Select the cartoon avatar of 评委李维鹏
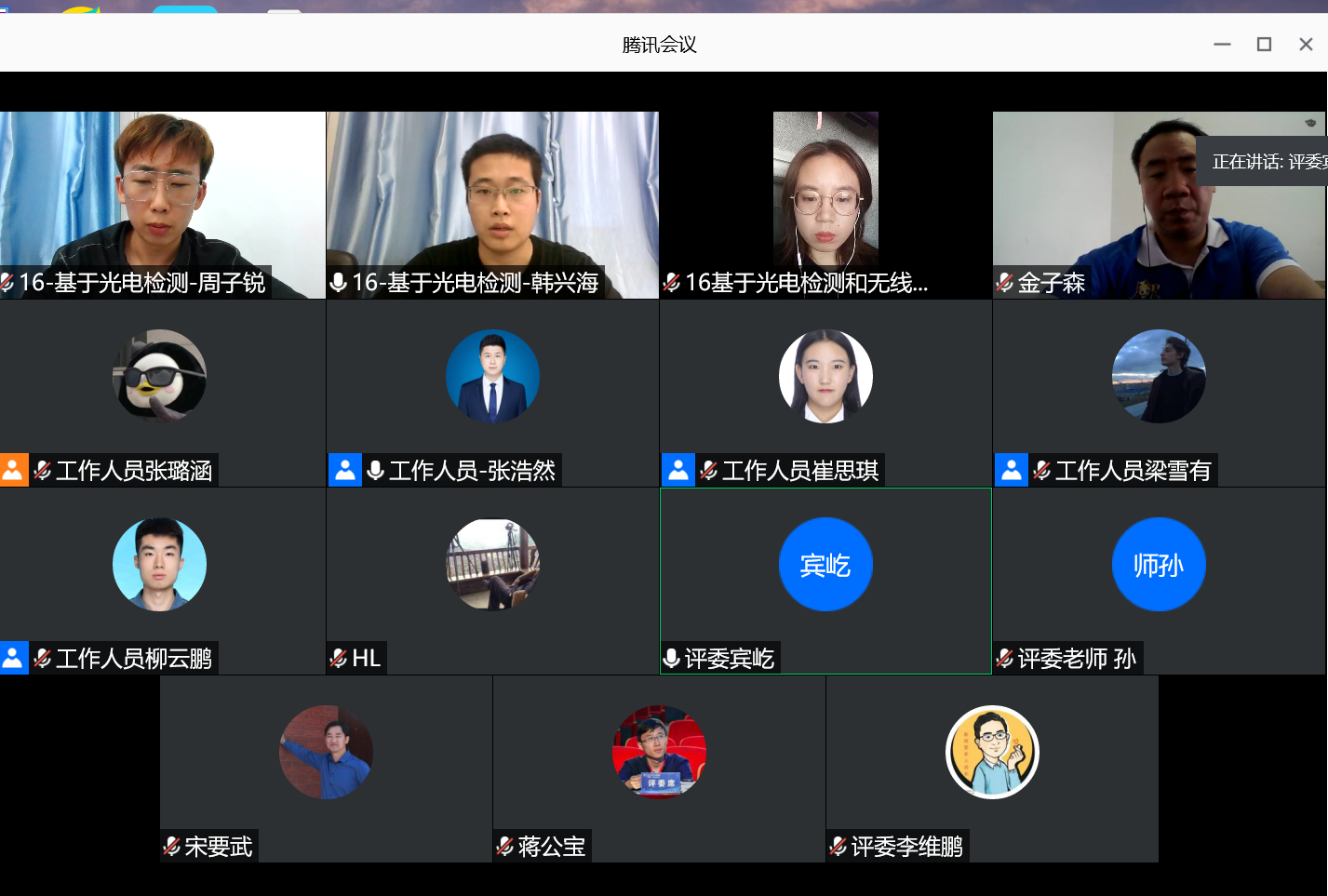 pyautogui.click(x=992, y=752)
